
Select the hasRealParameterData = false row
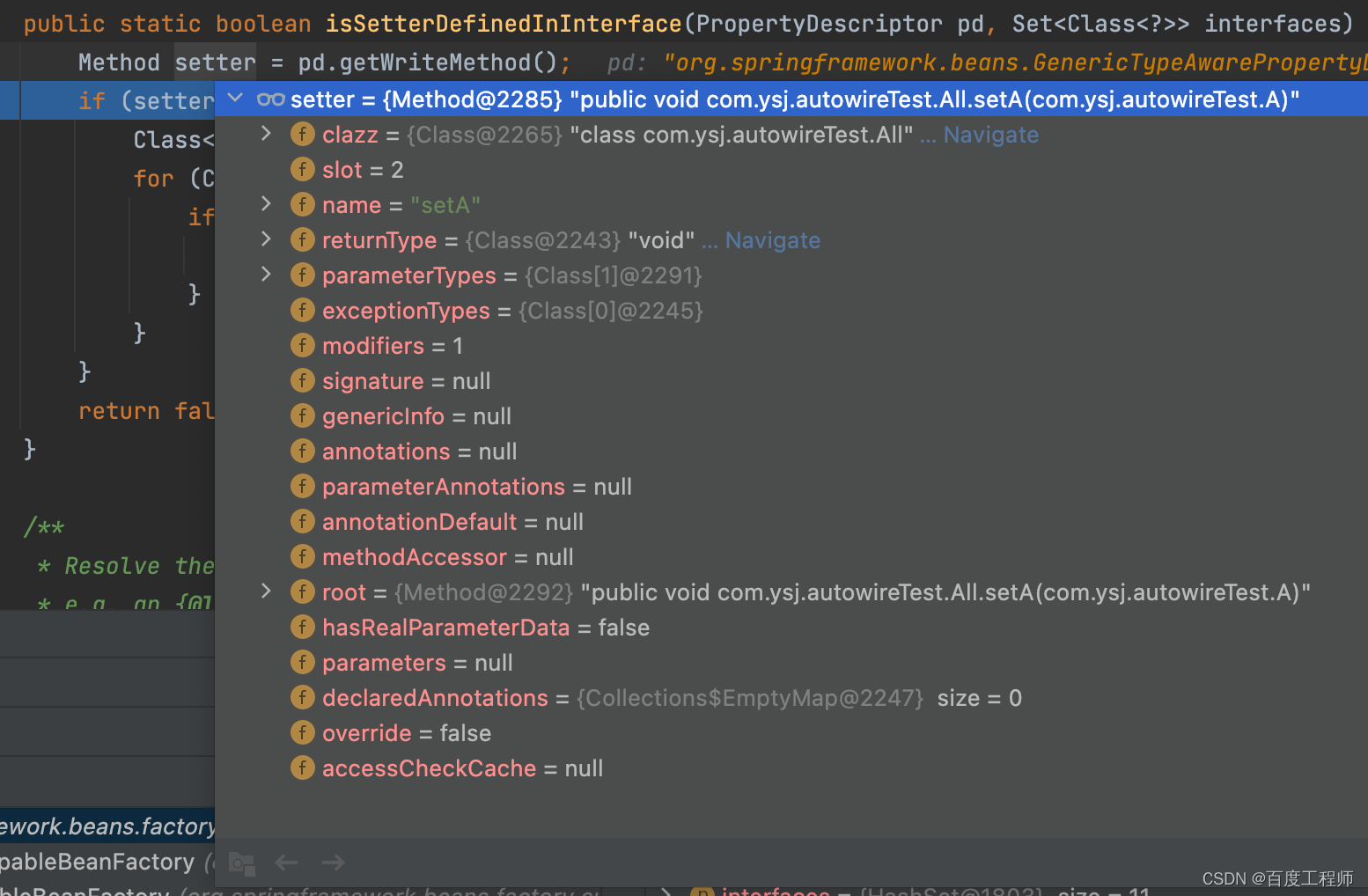(791, 628)
